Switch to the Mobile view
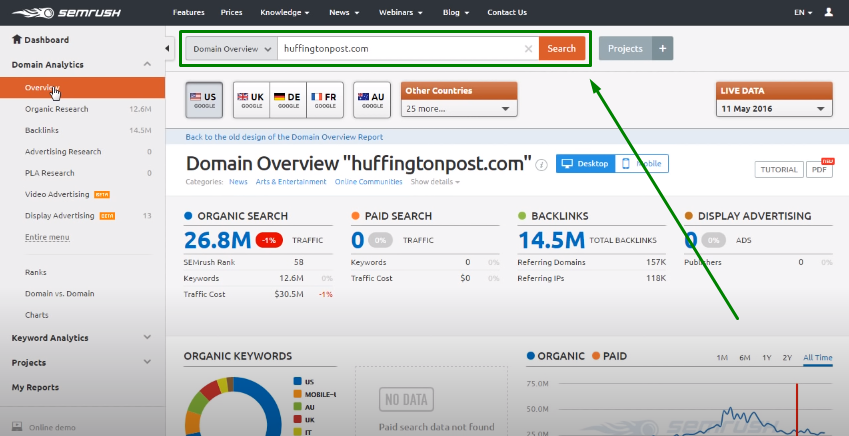Image resolution: width=849 pixels, height=436 pixels. tap(640, 164)
